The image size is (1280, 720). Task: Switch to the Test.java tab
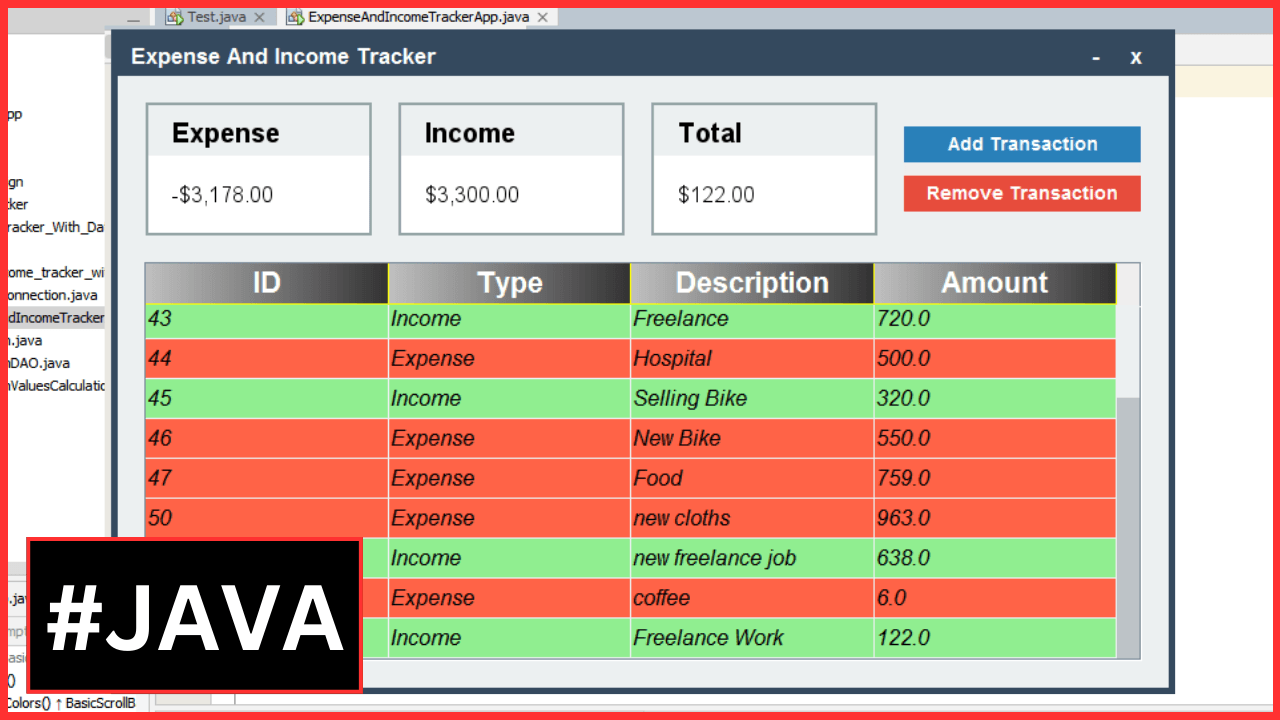[x=216, y=17]
